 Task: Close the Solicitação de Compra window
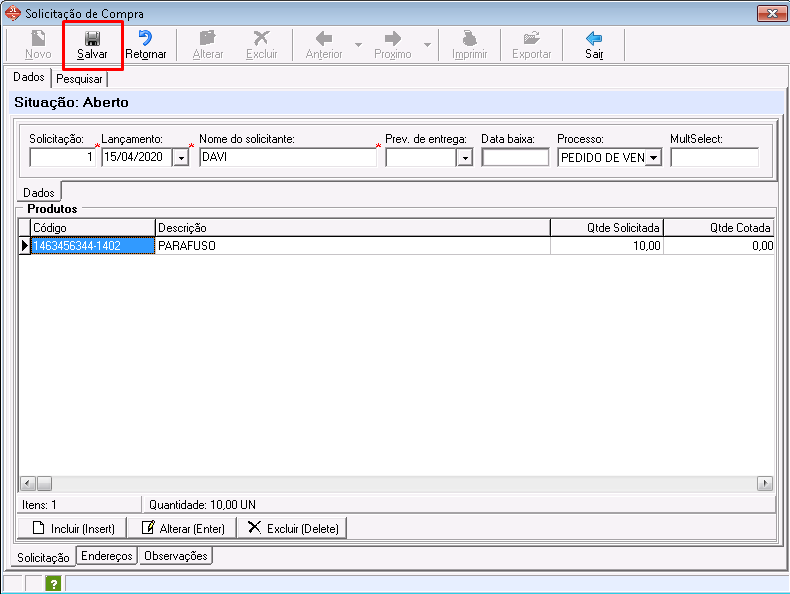pos(772,14)
